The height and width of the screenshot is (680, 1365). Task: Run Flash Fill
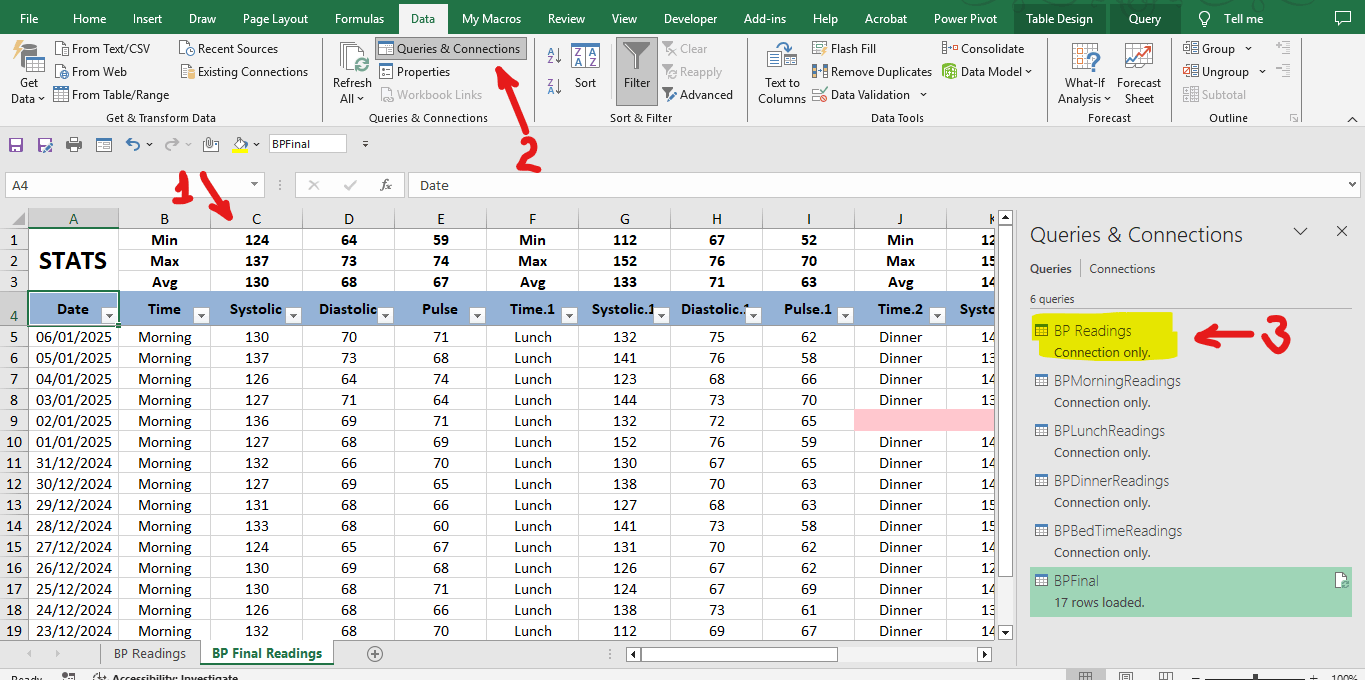click(844, 48)
